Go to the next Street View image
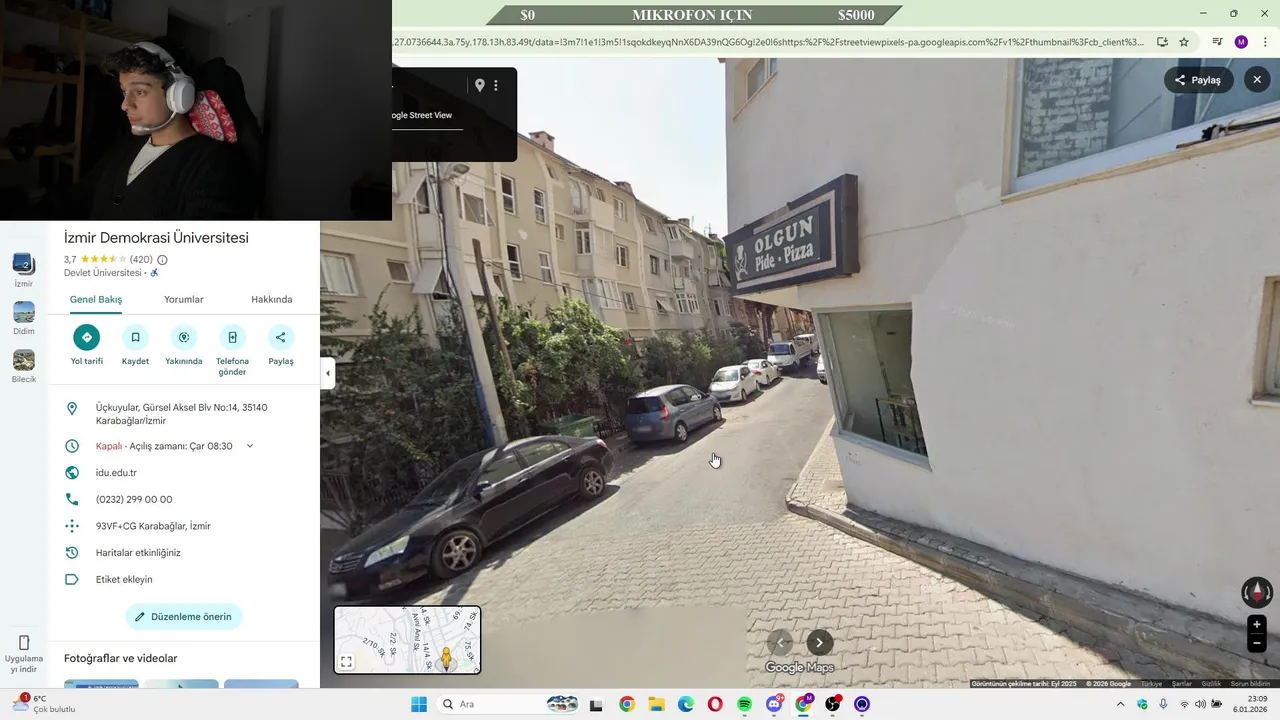This screenshot has height=720, width=1280. pyautogui.click(x=819, y=643)
